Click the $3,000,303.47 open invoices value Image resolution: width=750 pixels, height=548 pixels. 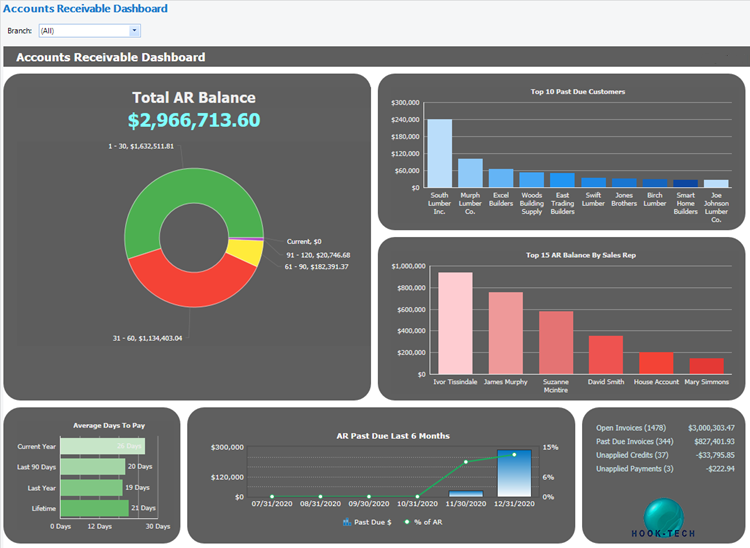tap(711, 428)
